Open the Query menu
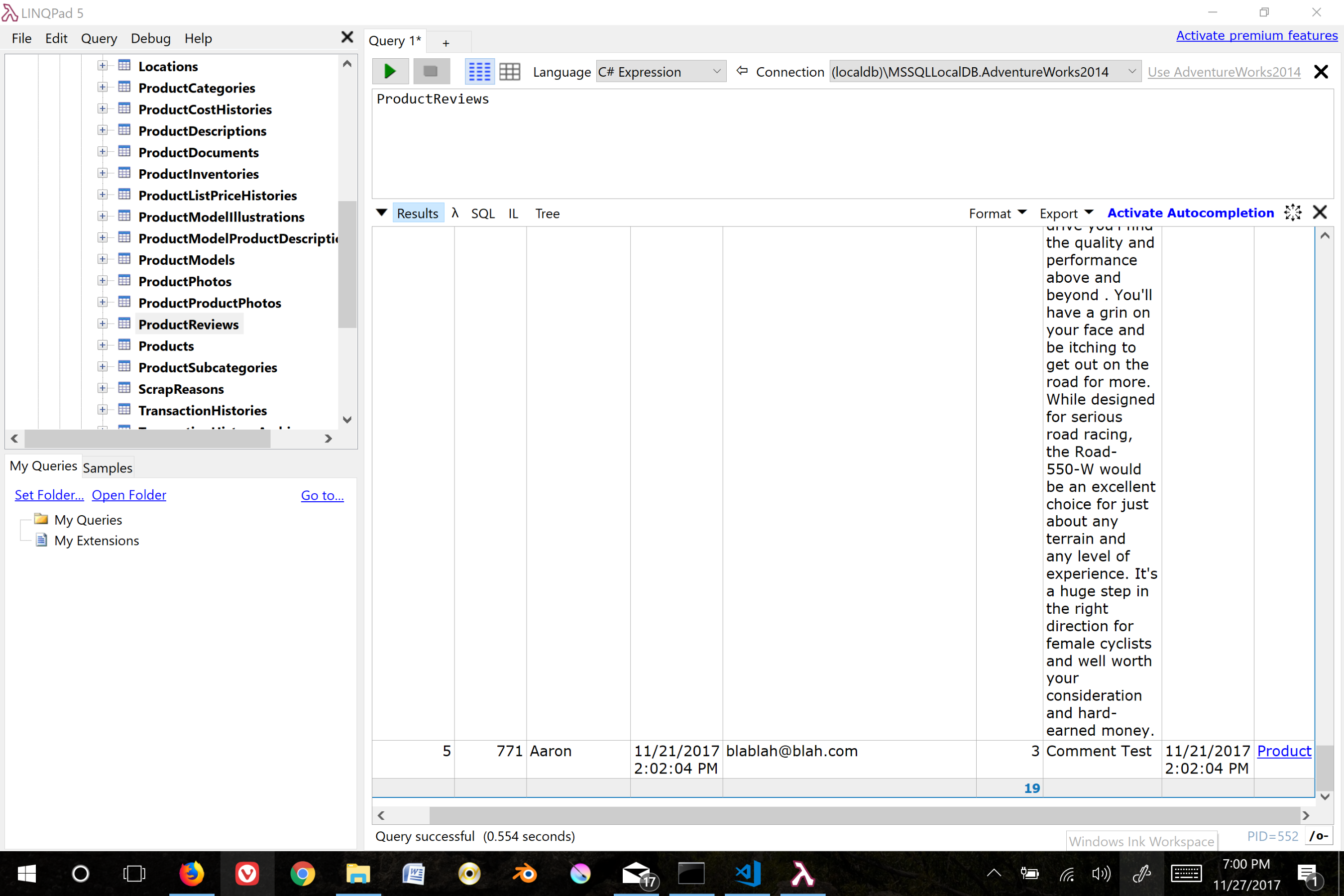 pos(99,38)
